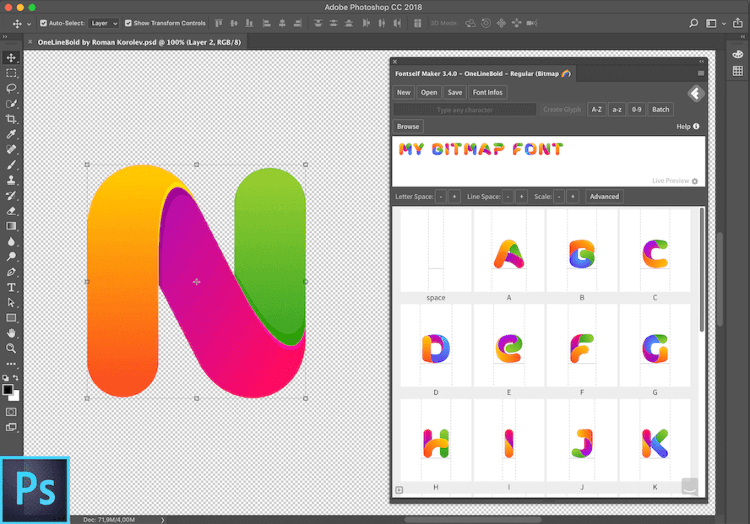Choose the Hand tool

(11, 333)
